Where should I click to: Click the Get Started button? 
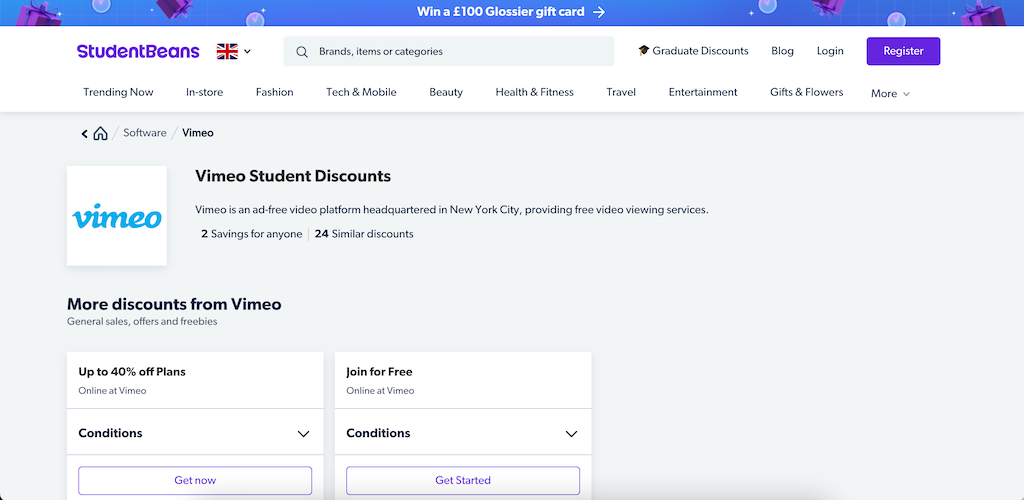point(462,480)
